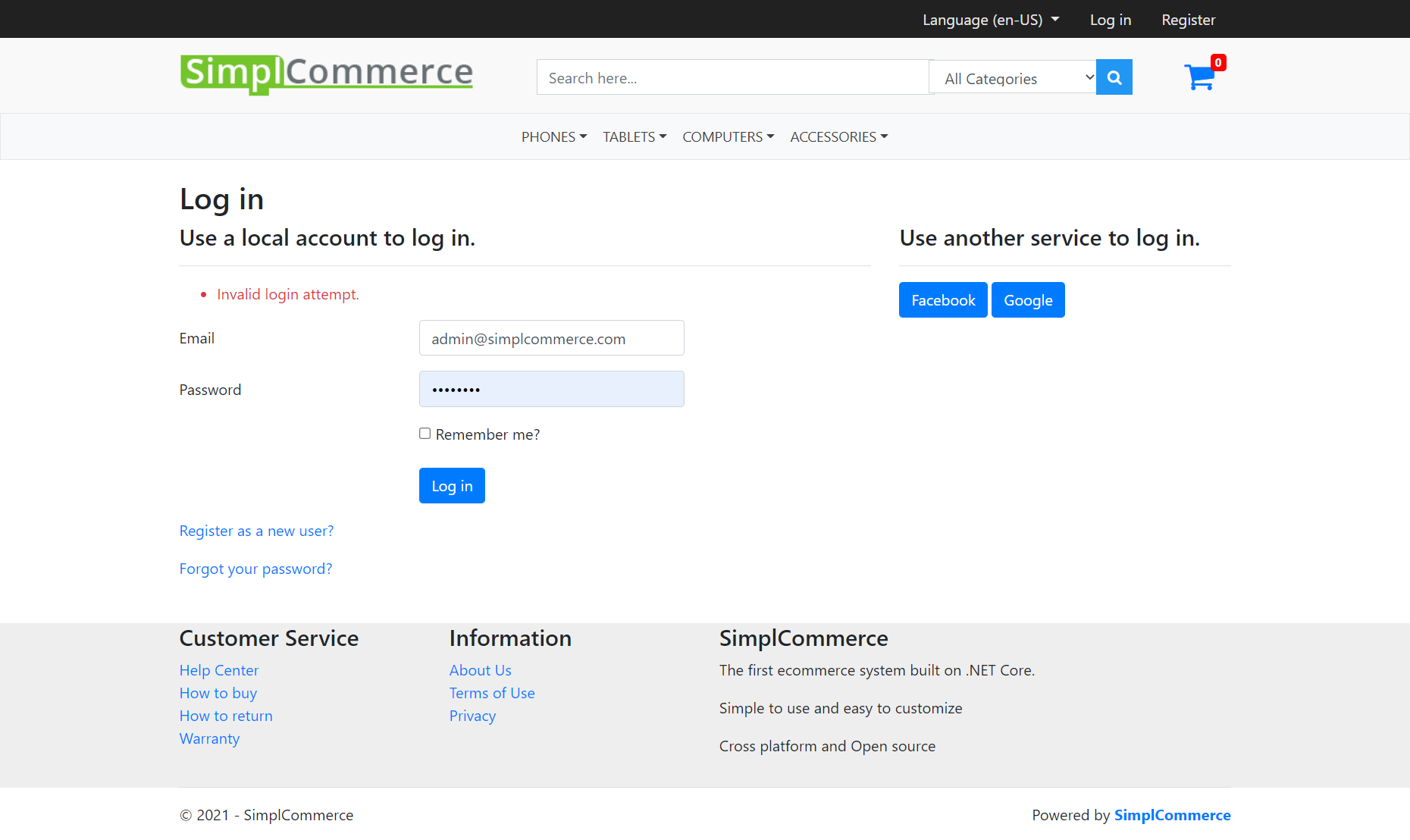Focus the Email input field

click(x=552, y=338)
